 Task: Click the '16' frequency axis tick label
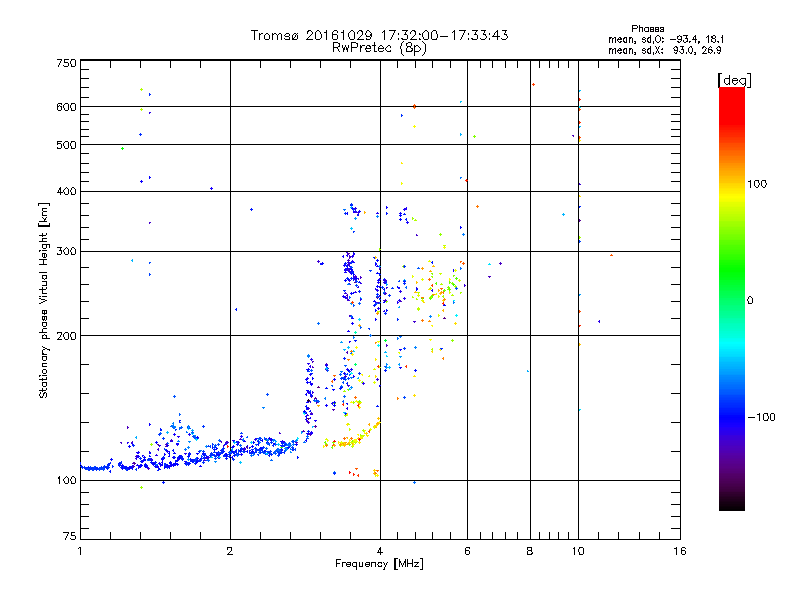(680, 551)
